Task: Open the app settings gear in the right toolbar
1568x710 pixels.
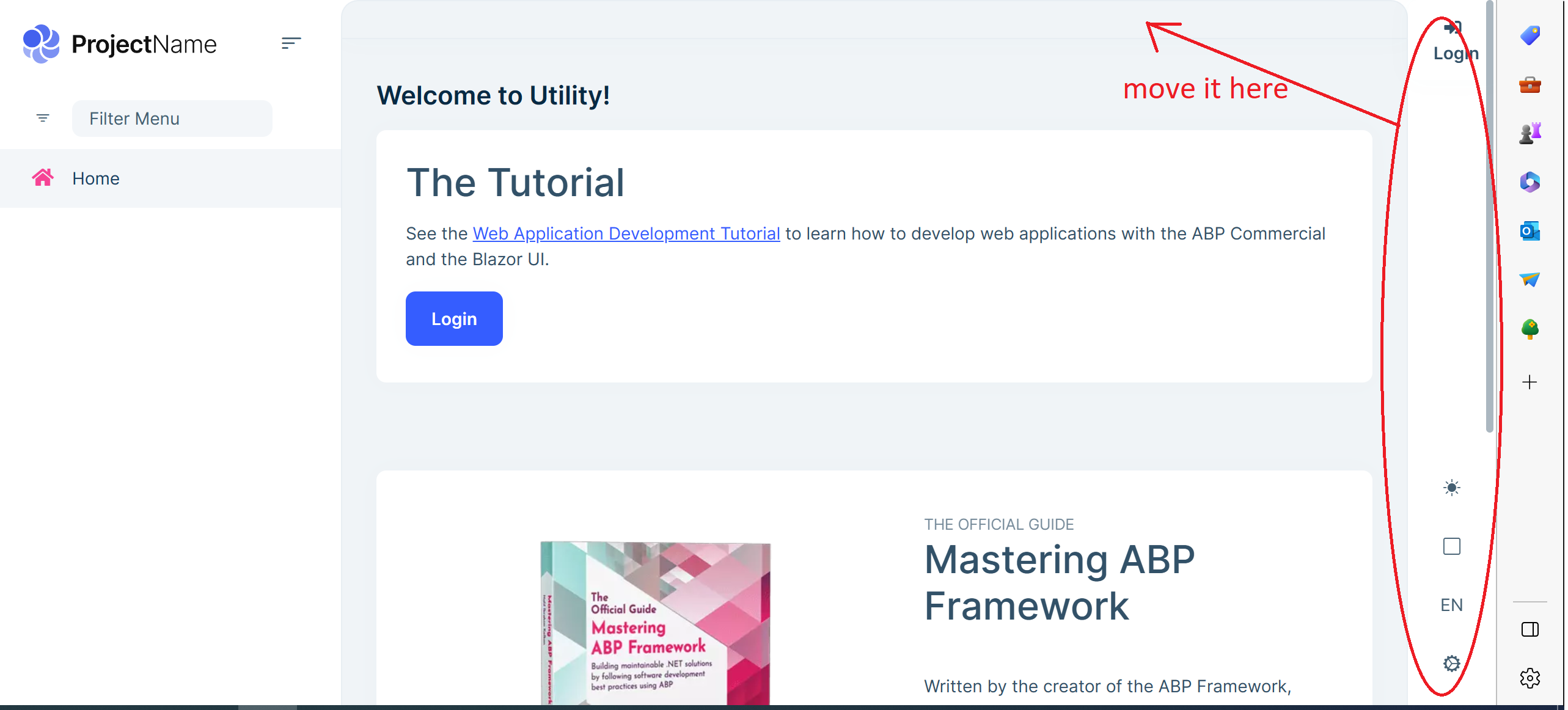Action: (x=1451, y=664)
